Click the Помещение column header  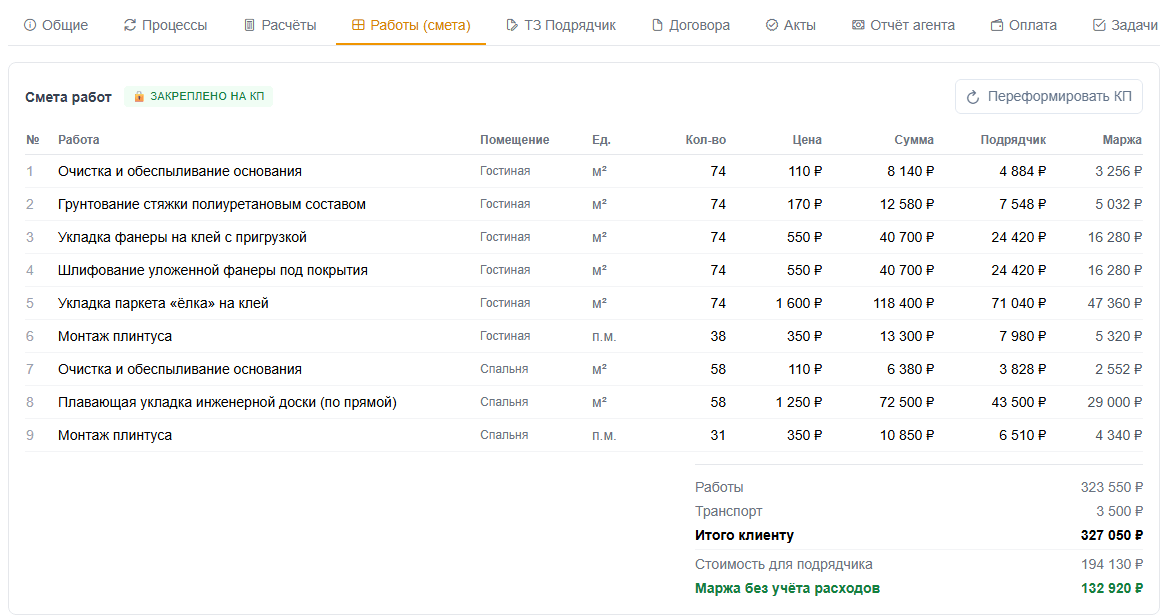tap(515, 140)
